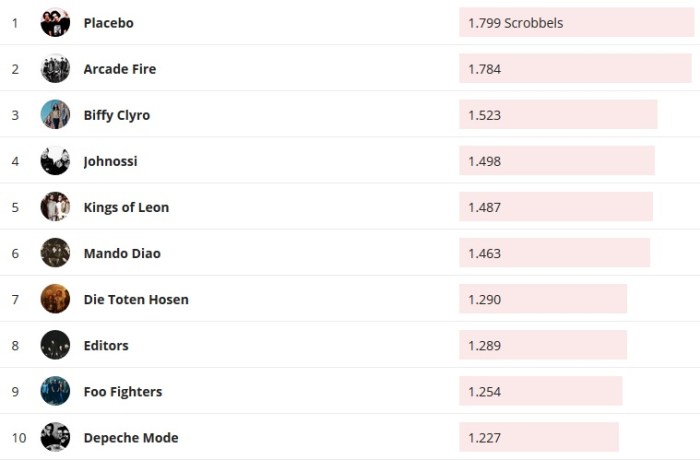The height and width of the screenshot is (460, 700).
Task: Click the 1.254 bar for Foo Fighters
Action: [541, 391]
